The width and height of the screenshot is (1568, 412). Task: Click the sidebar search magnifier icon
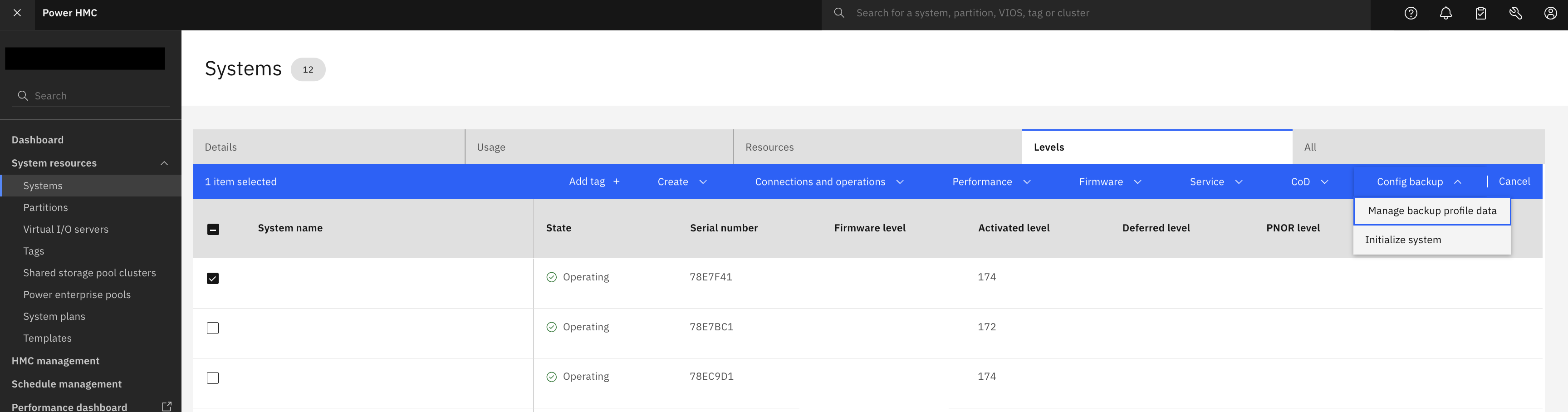click(x=23, y=96)
